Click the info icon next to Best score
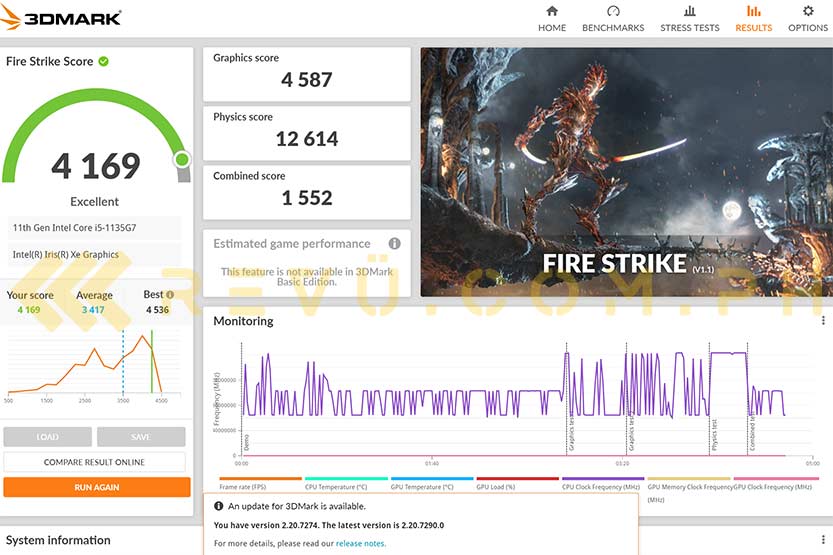The image size is (833, 555). tap(170, 294)
